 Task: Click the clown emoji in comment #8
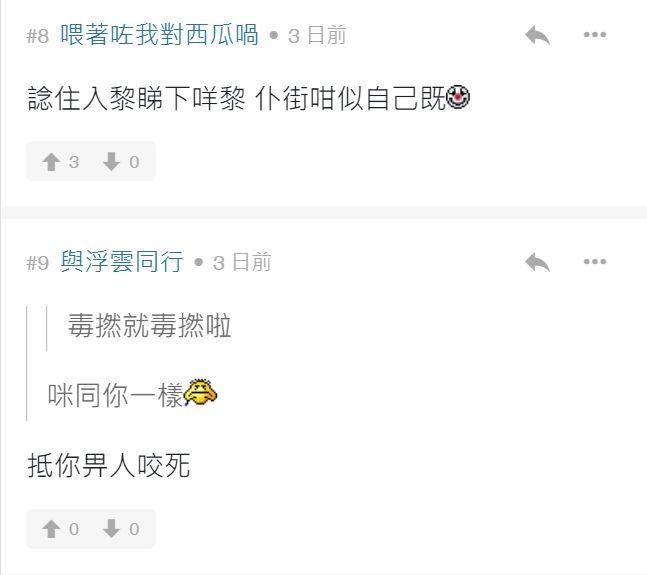coord(458,99)
